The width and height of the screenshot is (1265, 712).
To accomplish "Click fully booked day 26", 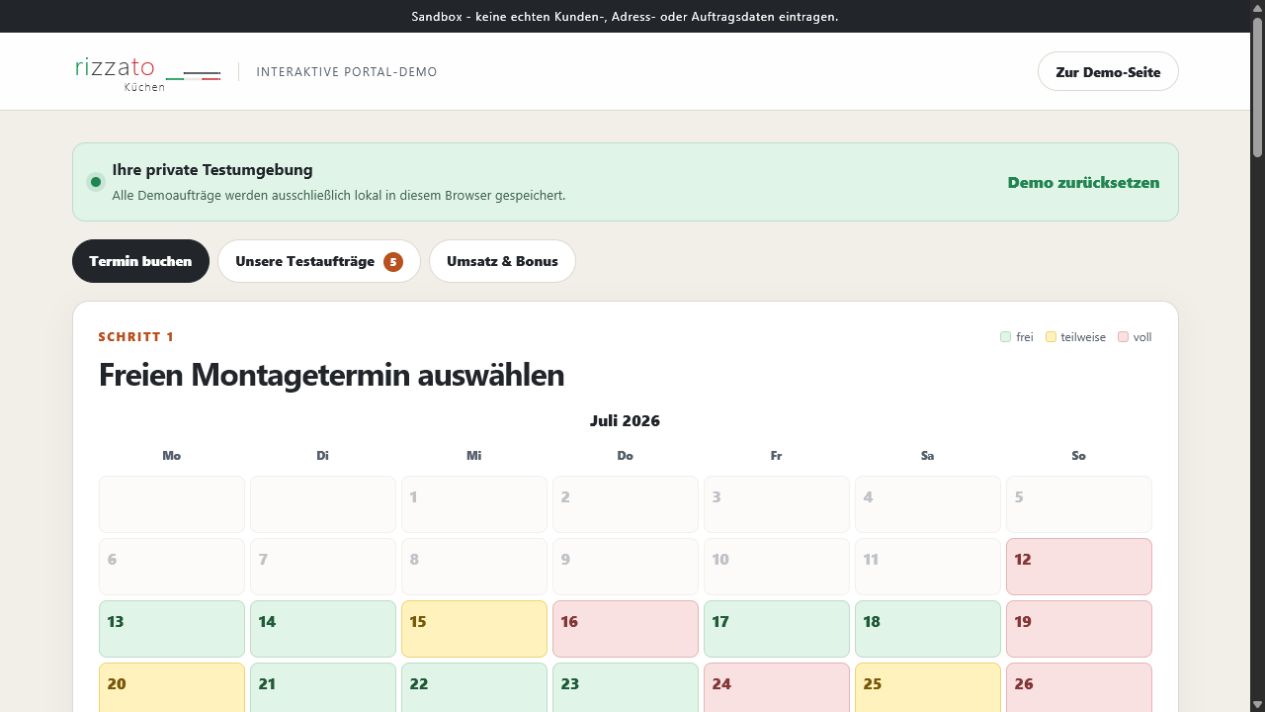I will coord(1079,687).
